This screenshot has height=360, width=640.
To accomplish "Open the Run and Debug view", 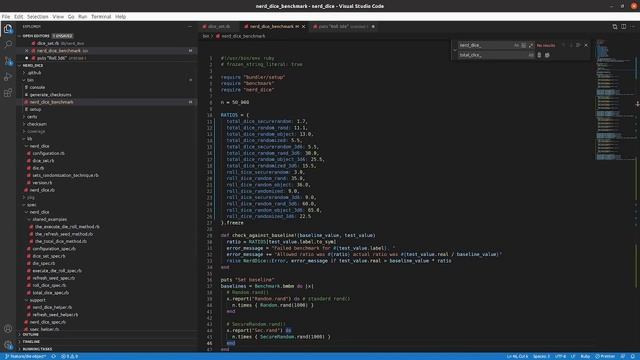I will 8,77.
